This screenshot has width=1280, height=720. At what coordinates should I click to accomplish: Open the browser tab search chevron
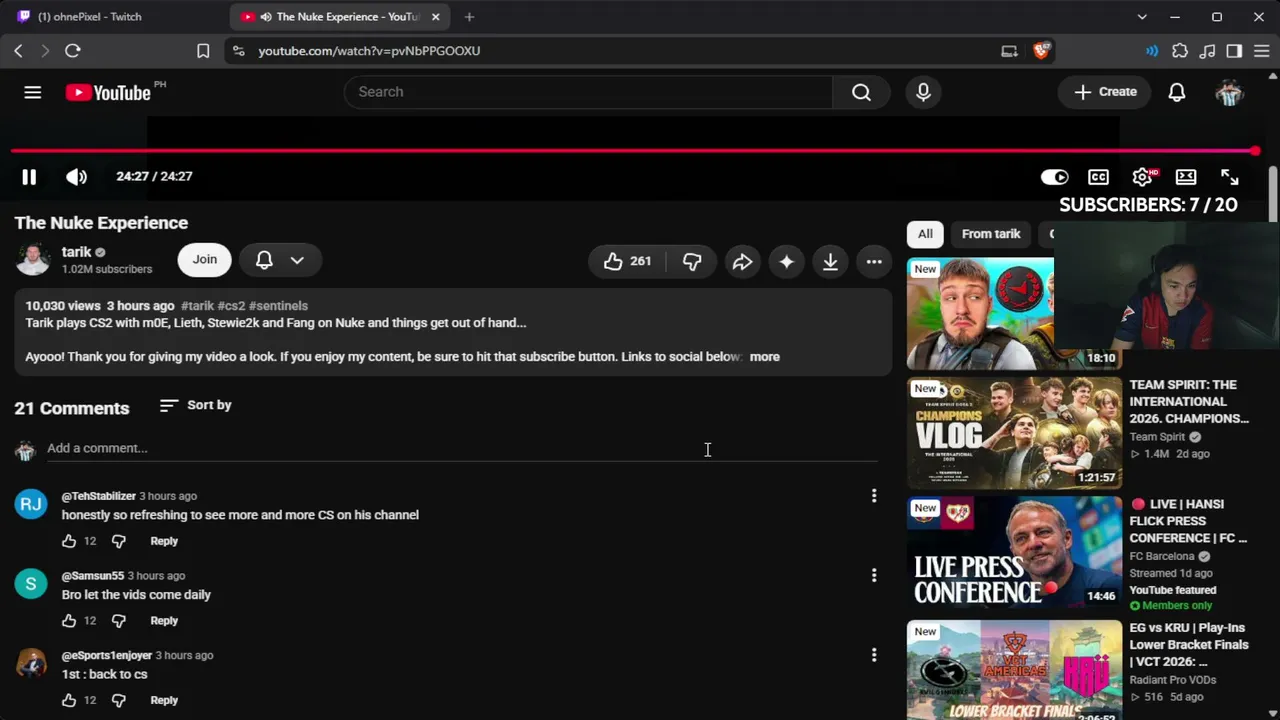pos(1142,17)
